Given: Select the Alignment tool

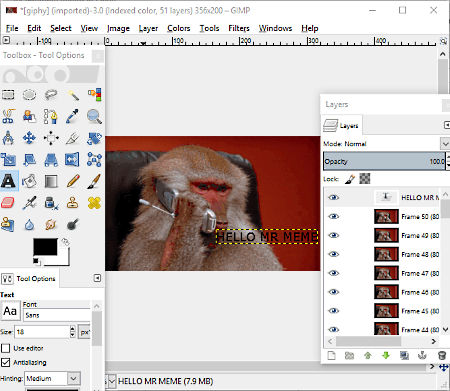Looking at the screenshot, I should [51, 138].
